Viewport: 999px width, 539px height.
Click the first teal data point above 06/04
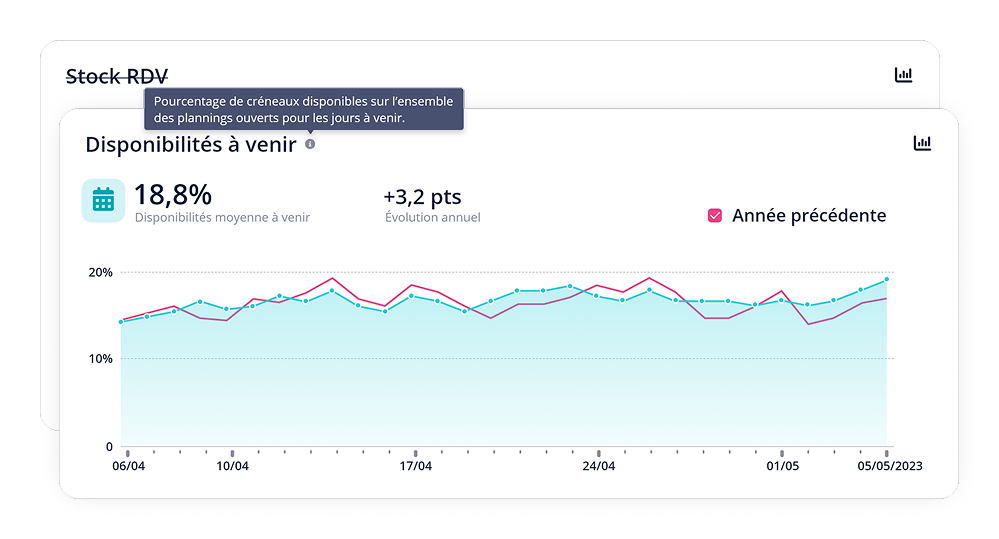pyautogui.click(x=121, y=322)
